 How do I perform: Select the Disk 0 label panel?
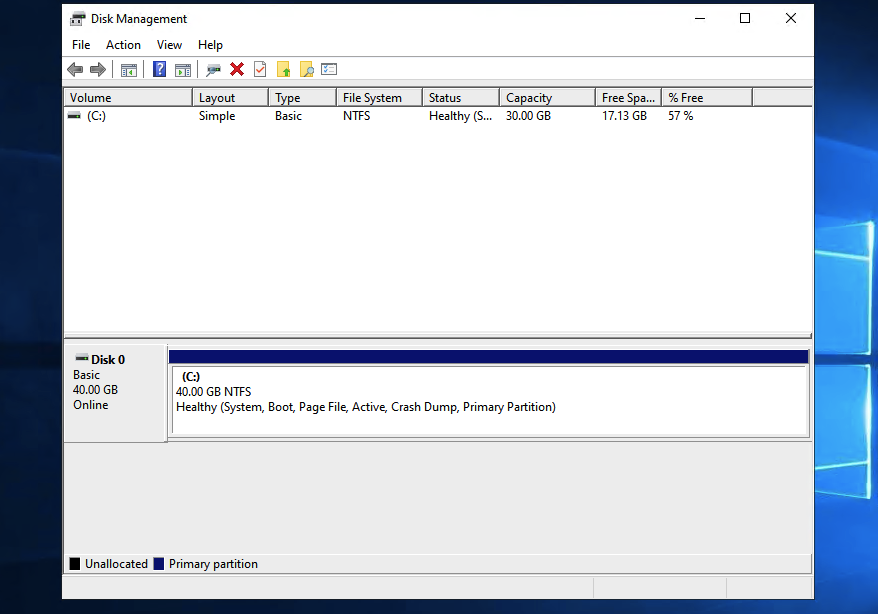(x=114, y=392)
